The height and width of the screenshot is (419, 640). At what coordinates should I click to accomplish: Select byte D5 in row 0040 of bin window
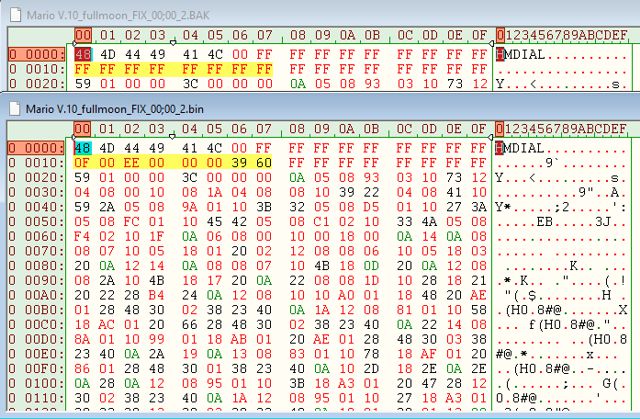(371, 207)
